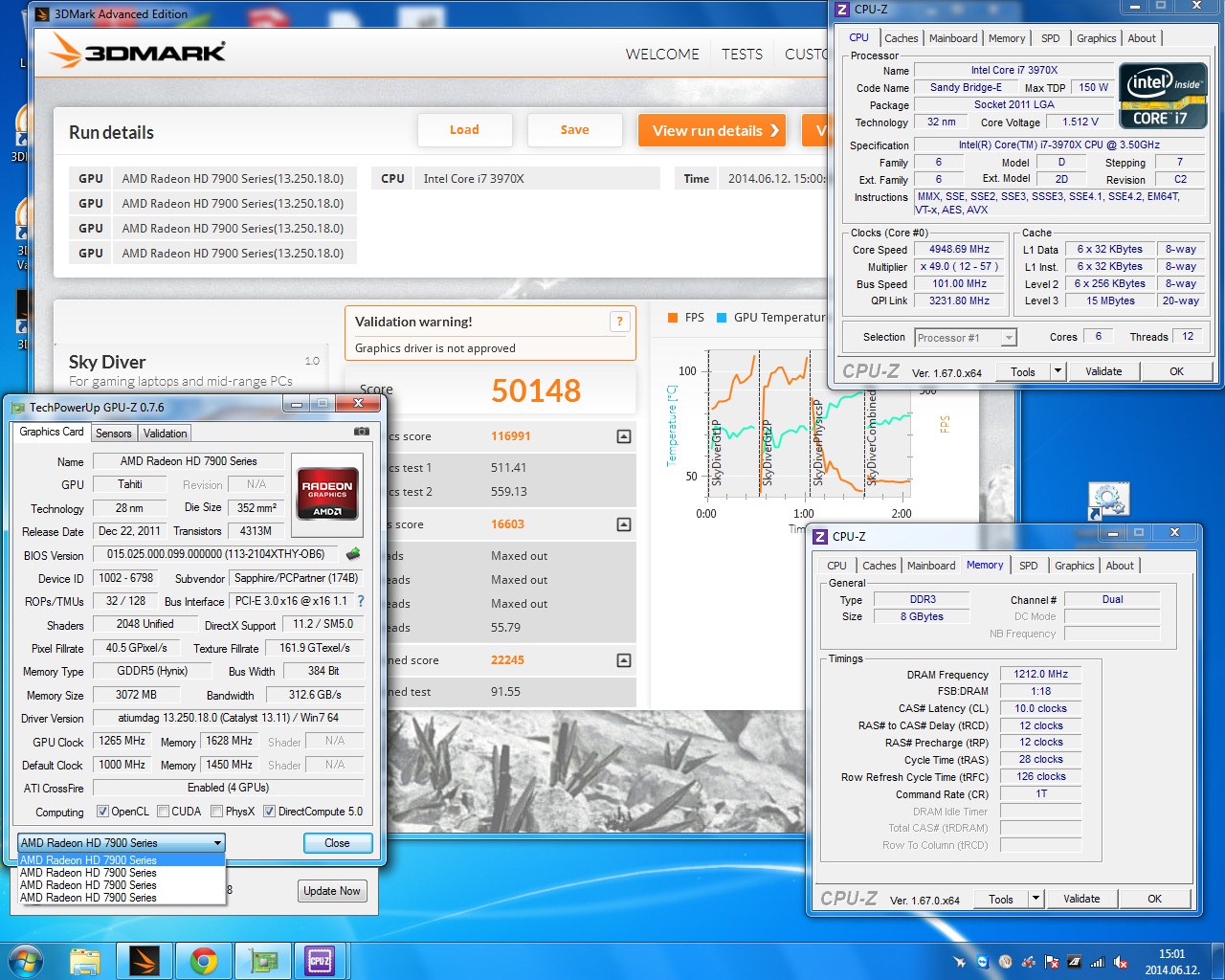Click the gear shortcut icon on the desktop
1225x980 pixels.
1108,501
